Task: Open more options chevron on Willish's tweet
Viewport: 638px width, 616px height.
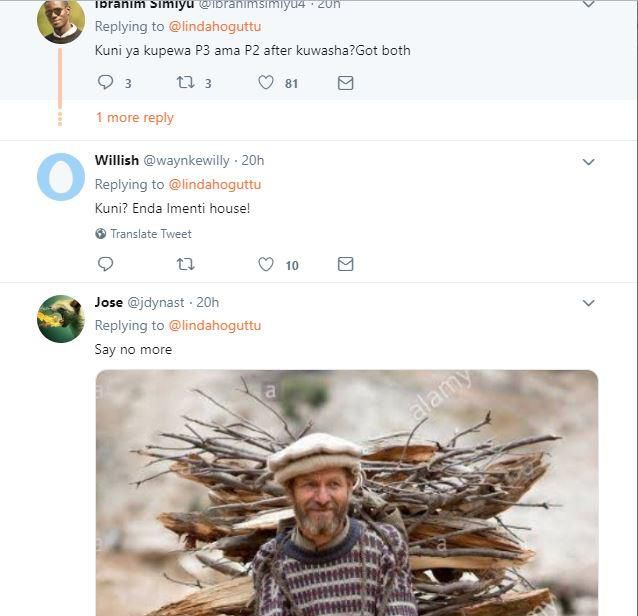Action: [x=588, y=162]
